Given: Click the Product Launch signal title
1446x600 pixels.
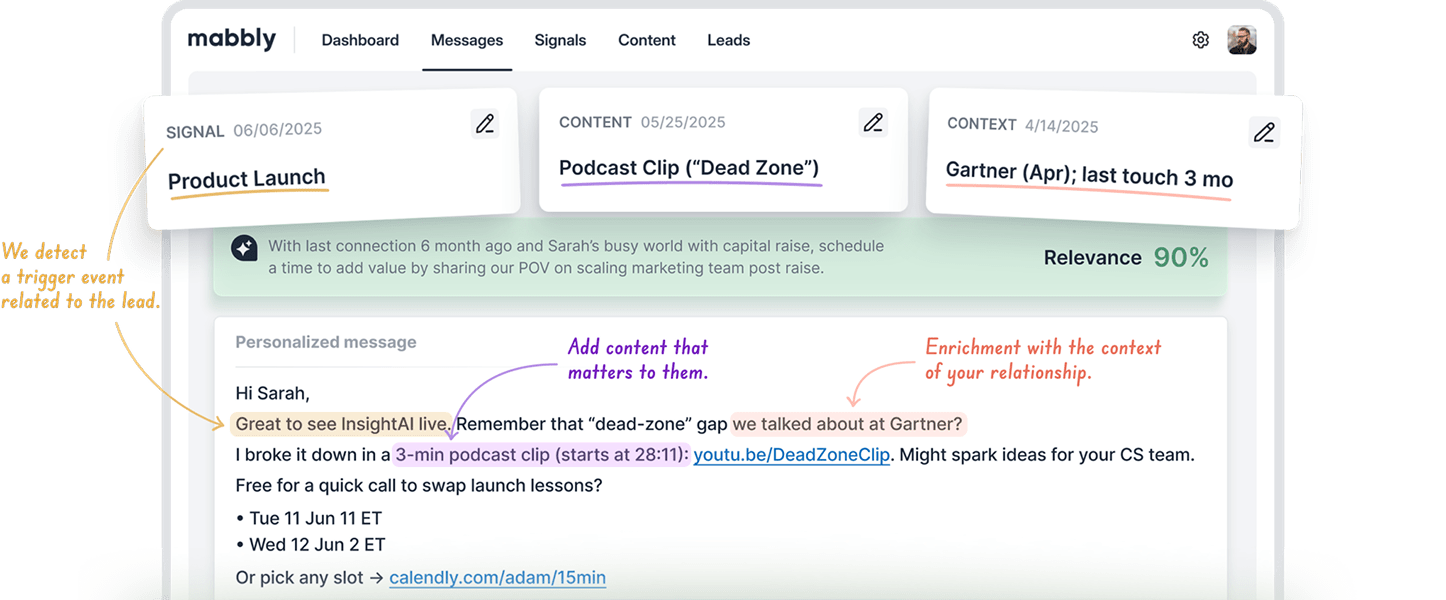Looking at the screenshot, I should click(x=246, y=180).
